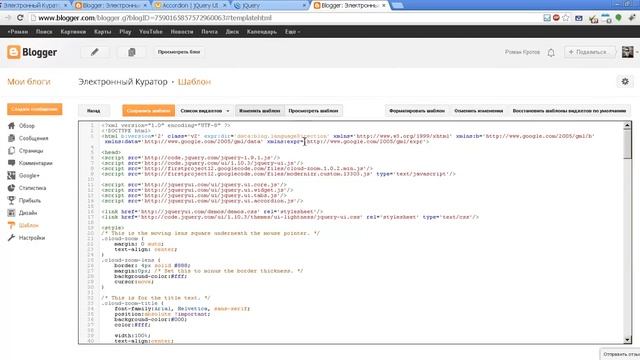
Task: Open Почта in Google bar
Action: coord(209,31)
